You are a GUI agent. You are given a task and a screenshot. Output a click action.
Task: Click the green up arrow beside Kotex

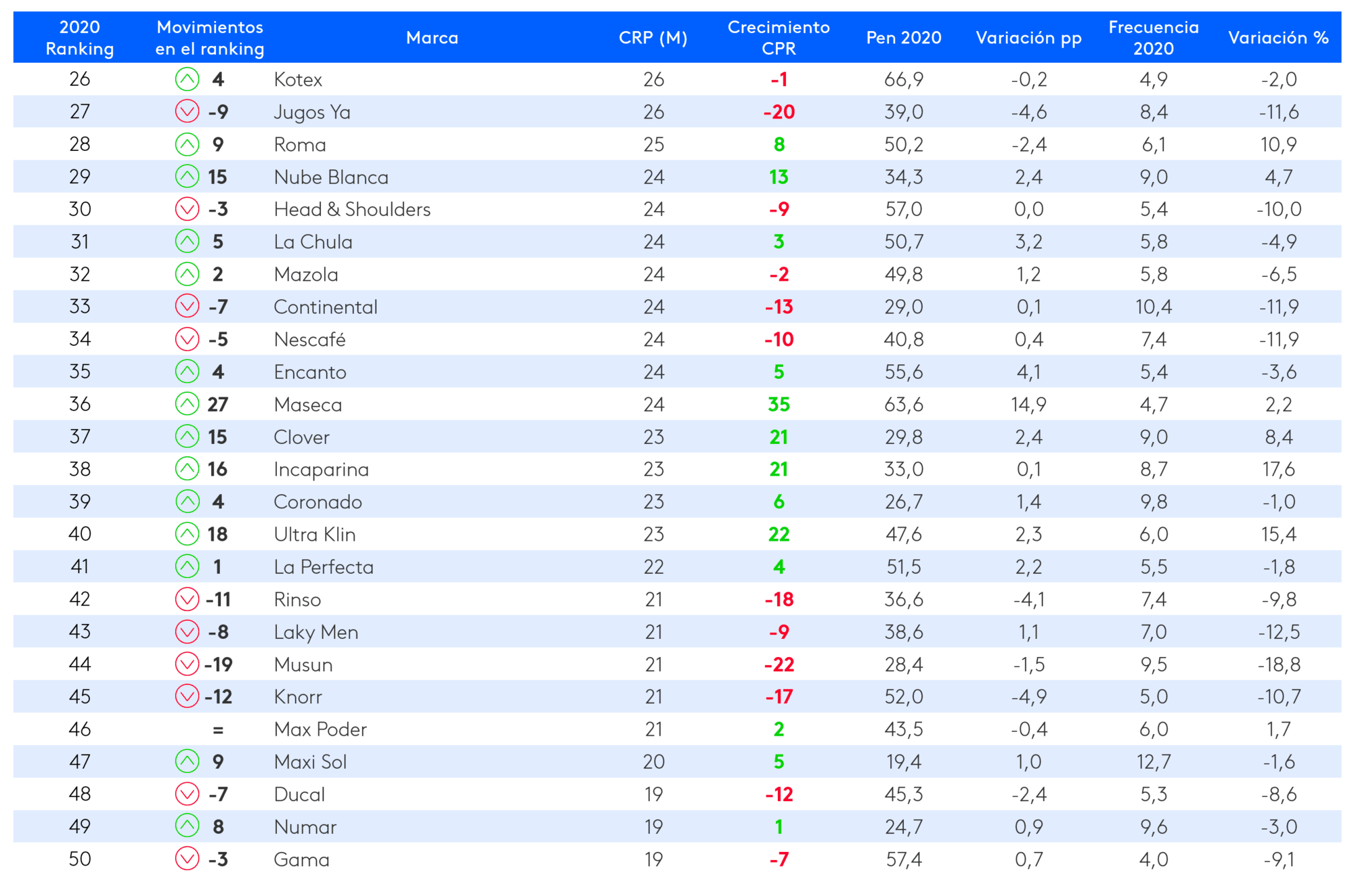(x=187, y=79)
